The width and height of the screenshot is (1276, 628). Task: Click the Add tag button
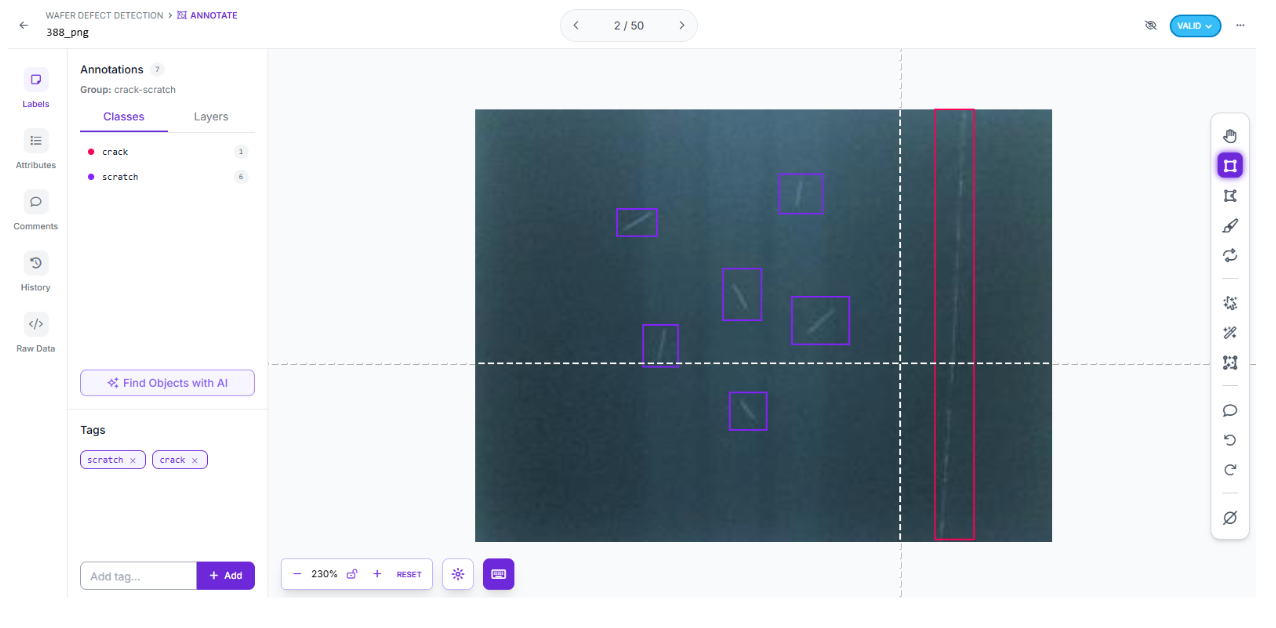click(226, 576)
